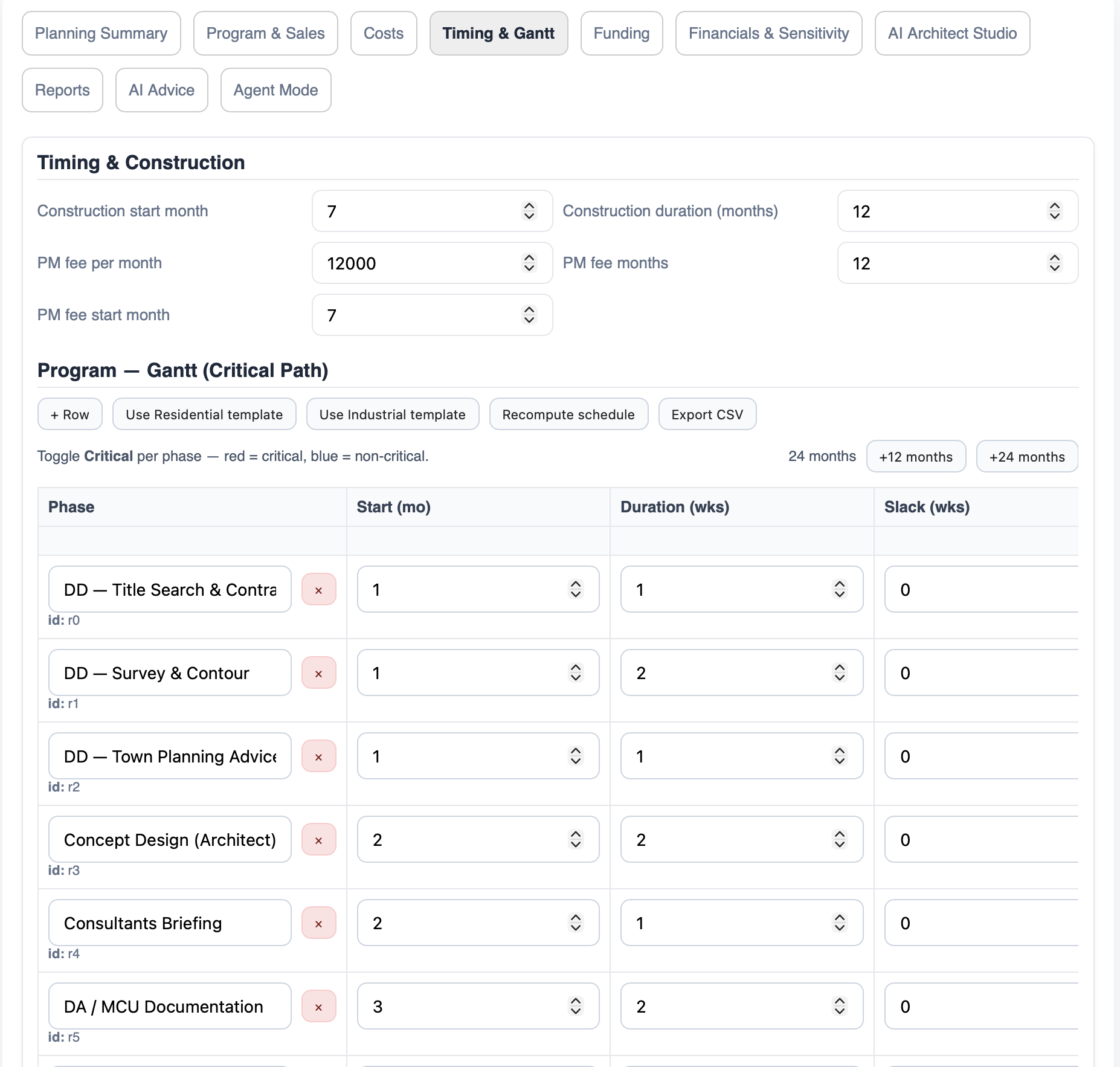This screenshot has height=1067, width=1120.
Task: Click Start stepper for Concept Design row
Action: point(576,839)
